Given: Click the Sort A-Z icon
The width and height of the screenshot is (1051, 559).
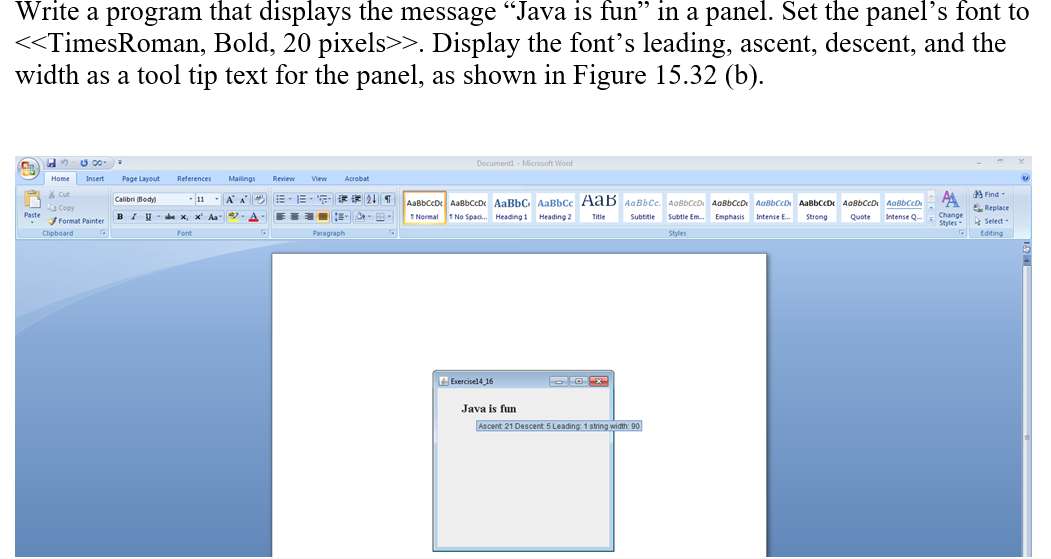Looking at the screenshot, I should click(x=371, y=199).
